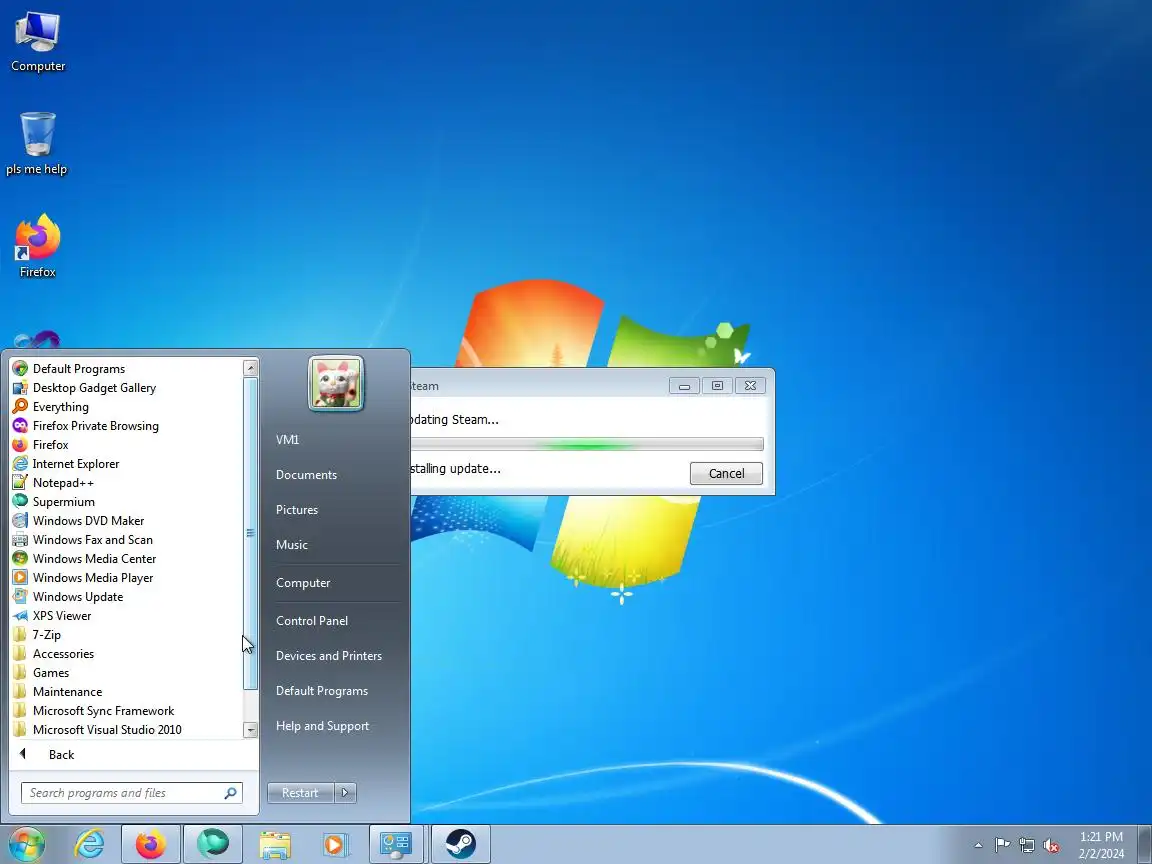Open Documents from the Start menu
The height and width of the screenshot is (864, 1152).
click(x=306, y=475)
